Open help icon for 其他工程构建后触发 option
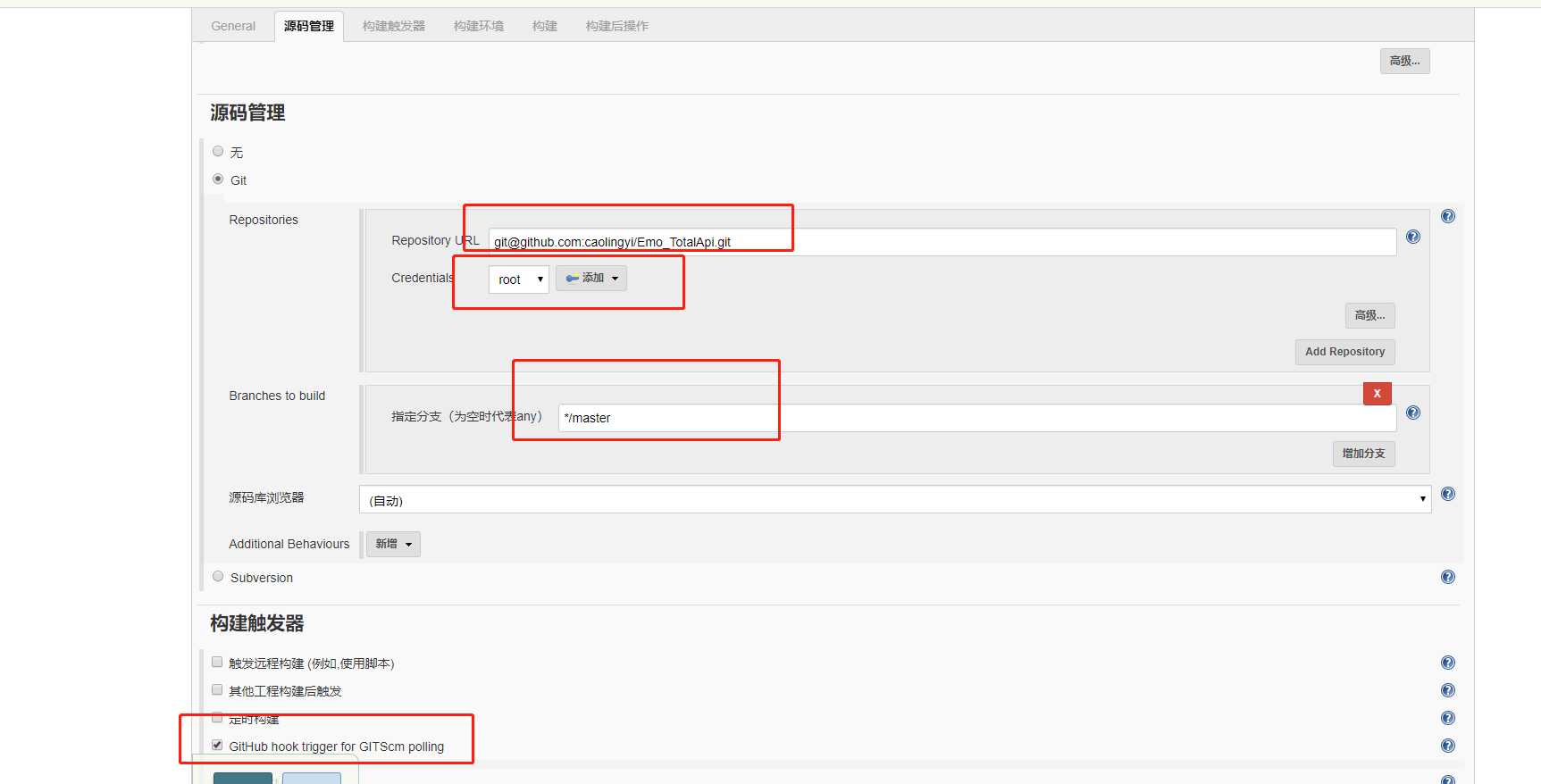 (x=1448, y=690)
